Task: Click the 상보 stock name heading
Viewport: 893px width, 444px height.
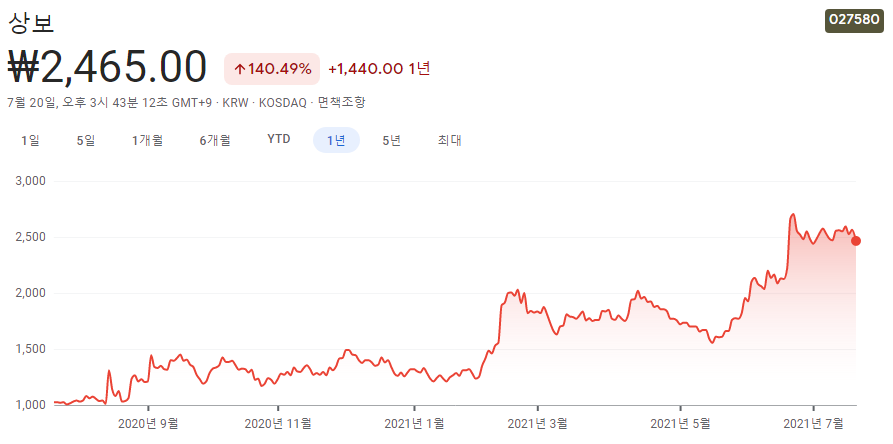Action: [x=31, y=22]
